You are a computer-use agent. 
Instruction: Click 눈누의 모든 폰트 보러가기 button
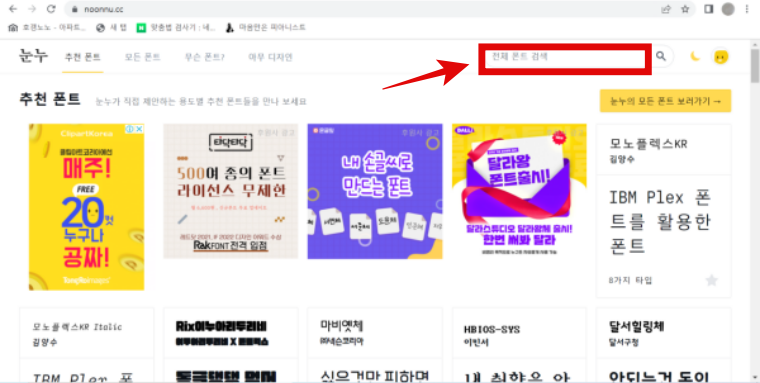pyautogui.click(x=665, y=101)
